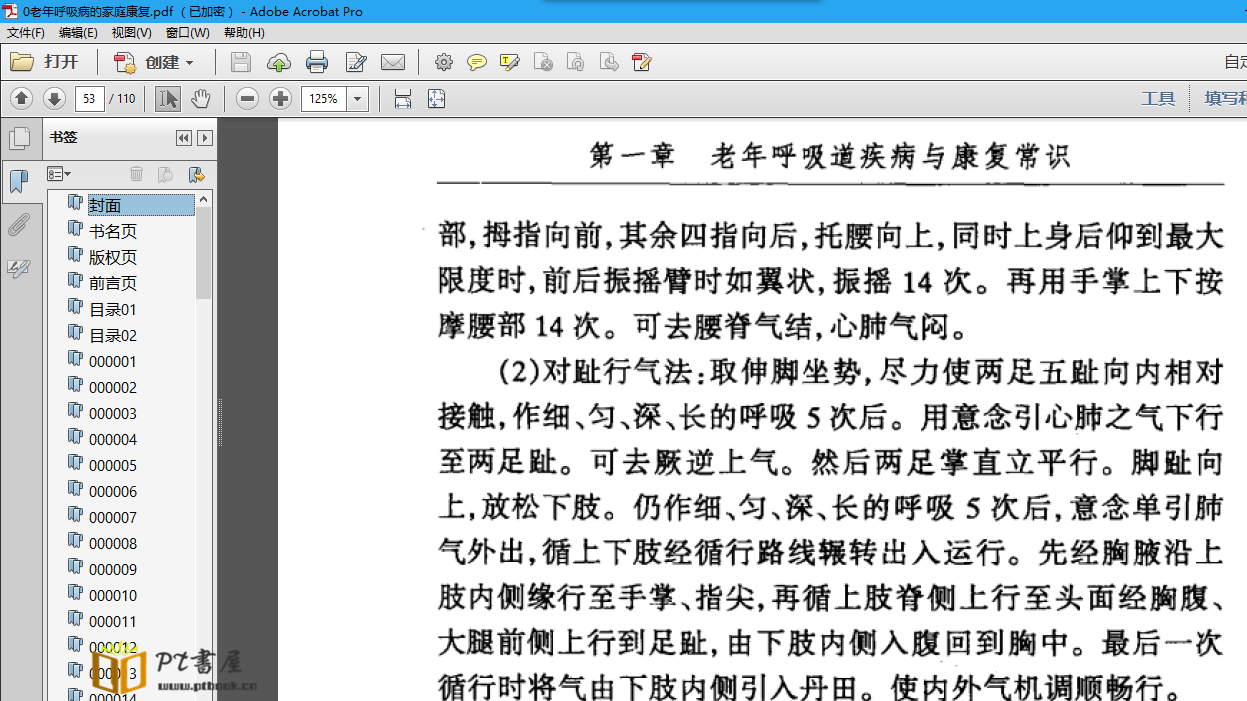Image resolution: width=1247 pixels, height=701 pixels.
Task: Click the page number field showing 53
Action: pyautogui.click(x=90, y=98)
